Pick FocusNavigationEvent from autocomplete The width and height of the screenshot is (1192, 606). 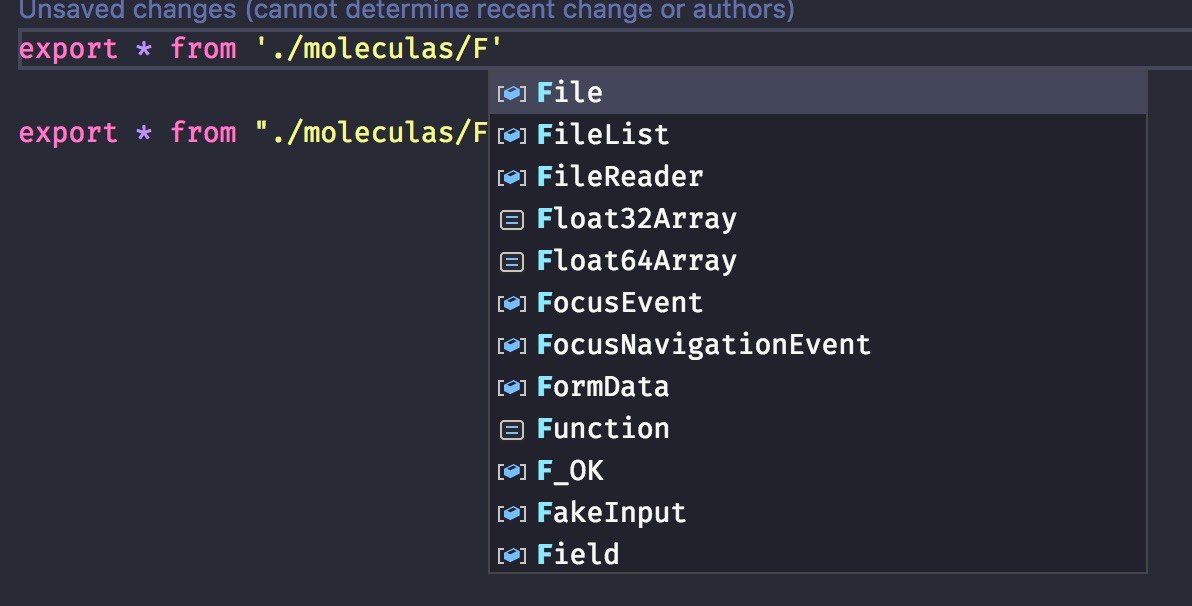click(817, 344)
